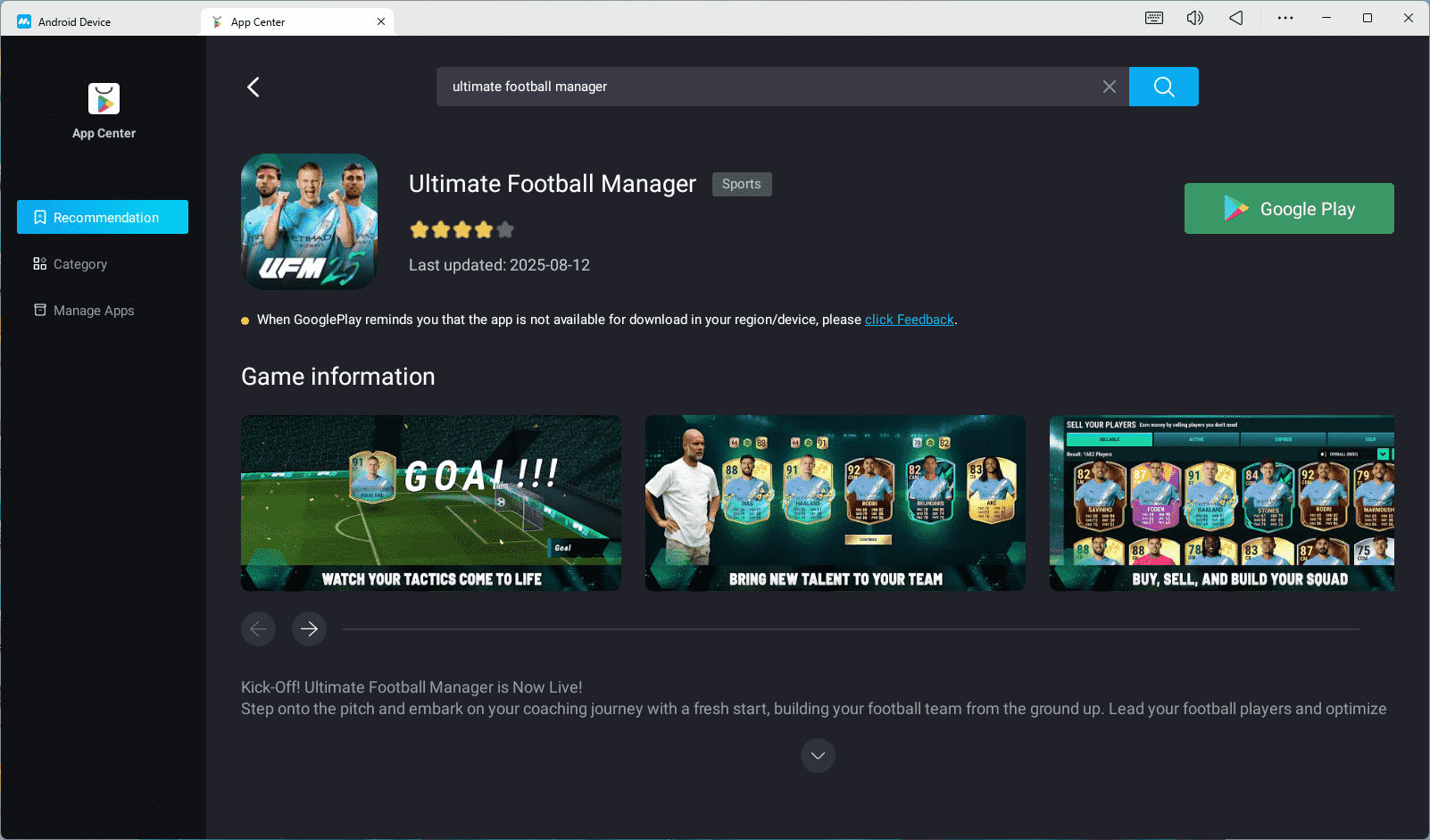Clear the search field with the X icon
Screen dimensions: 1430x840
click(1110, 87)
